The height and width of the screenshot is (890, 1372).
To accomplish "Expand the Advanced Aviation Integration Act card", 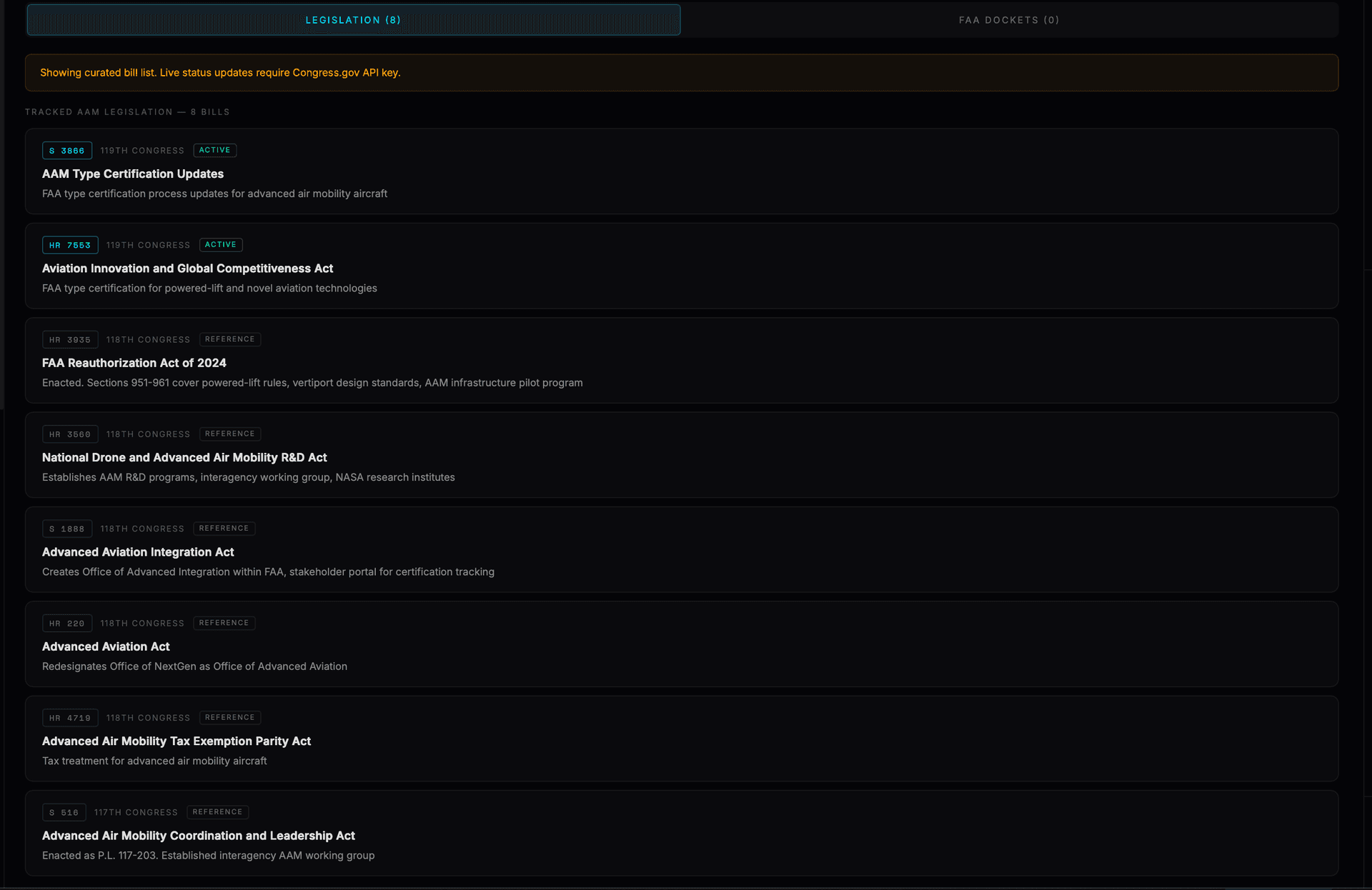I will (138, 551).
